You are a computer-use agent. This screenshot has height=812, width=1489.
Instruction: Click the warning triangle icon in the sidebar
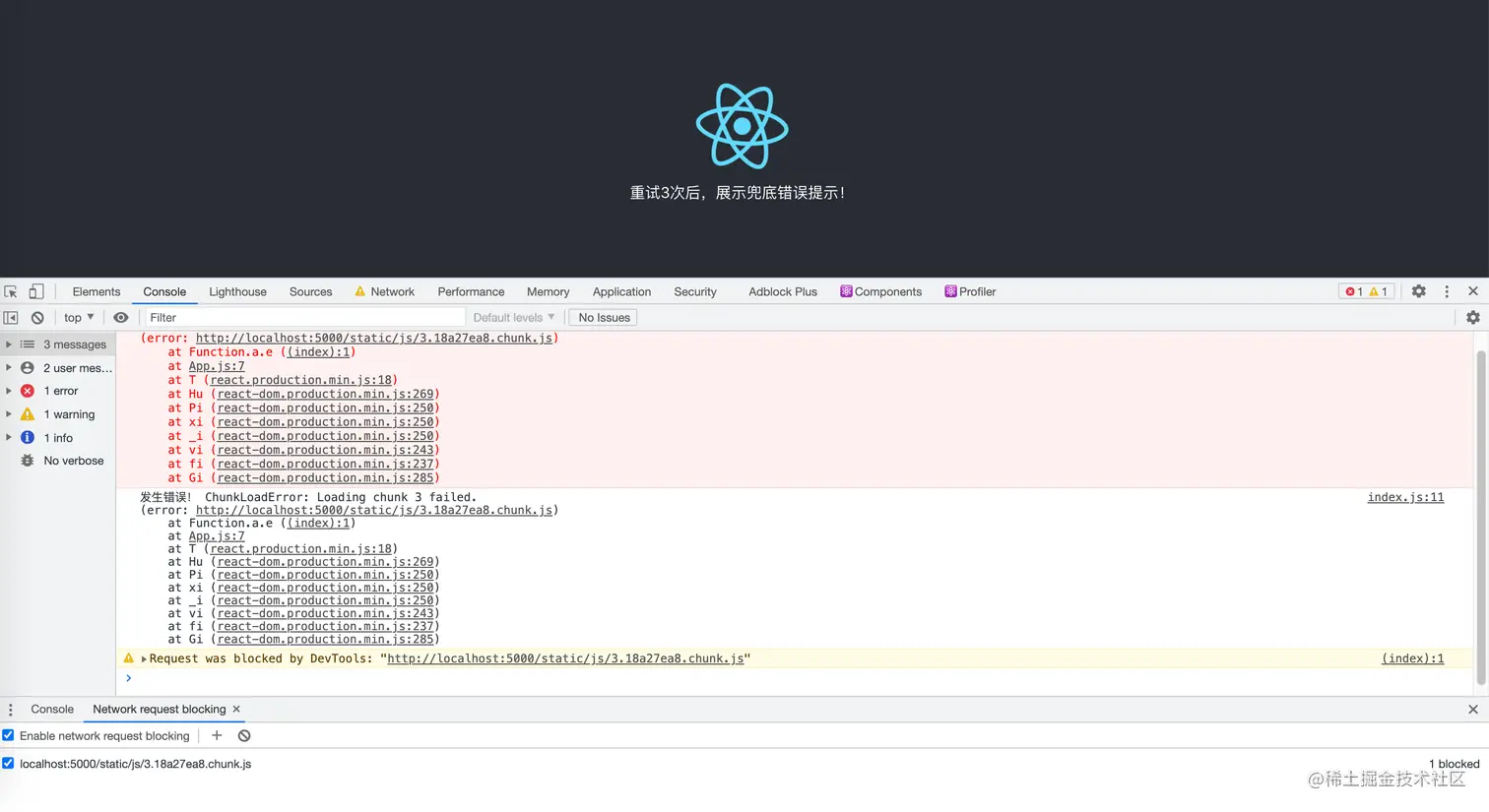(28, 414)
